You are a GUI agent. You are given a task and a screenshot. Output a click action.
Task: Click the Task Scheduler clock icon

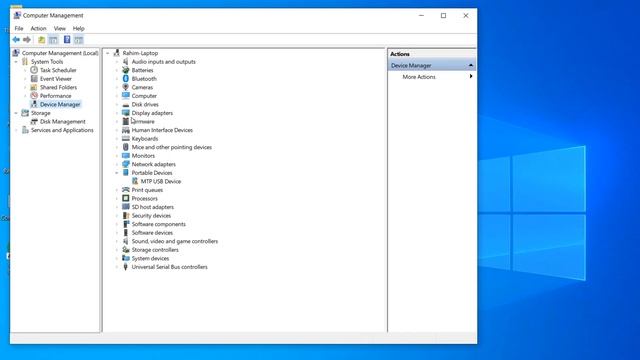tap(34, 70)
